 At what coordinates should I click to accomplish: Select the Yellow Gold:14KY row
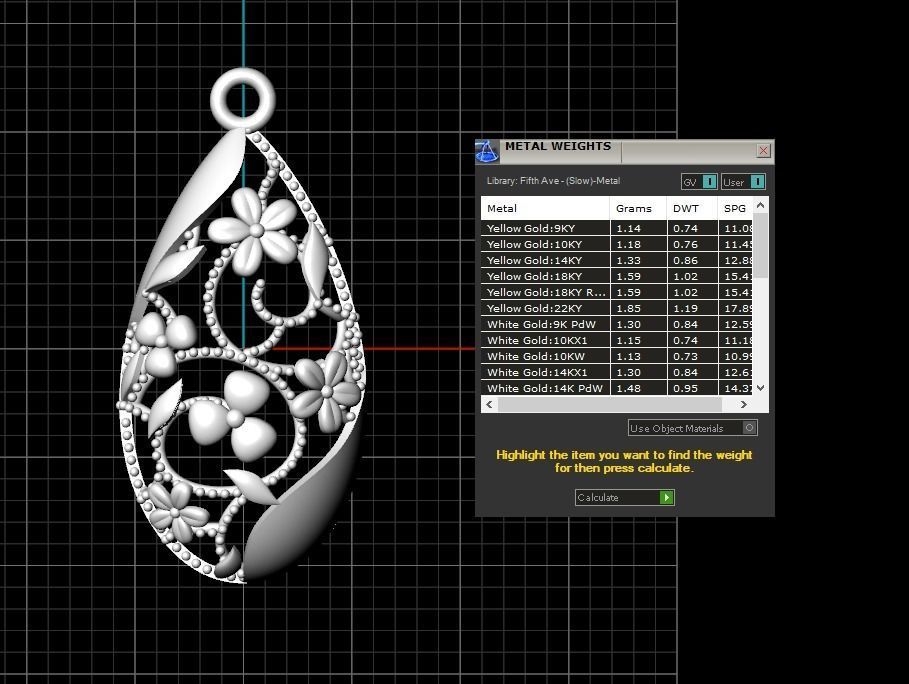coord(617,260)
